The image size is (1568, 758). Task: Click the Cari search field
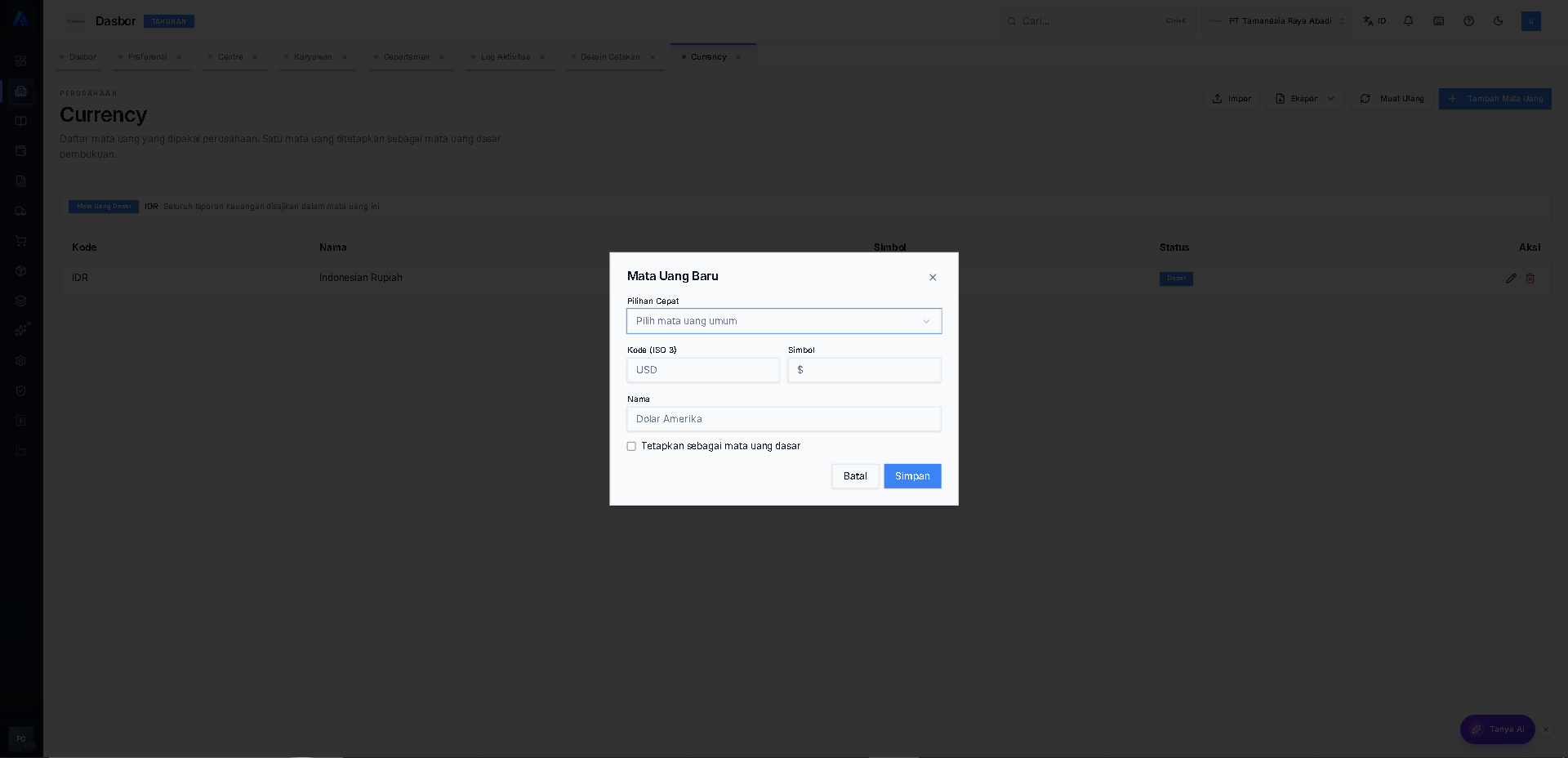click(x=1097, y=21)
